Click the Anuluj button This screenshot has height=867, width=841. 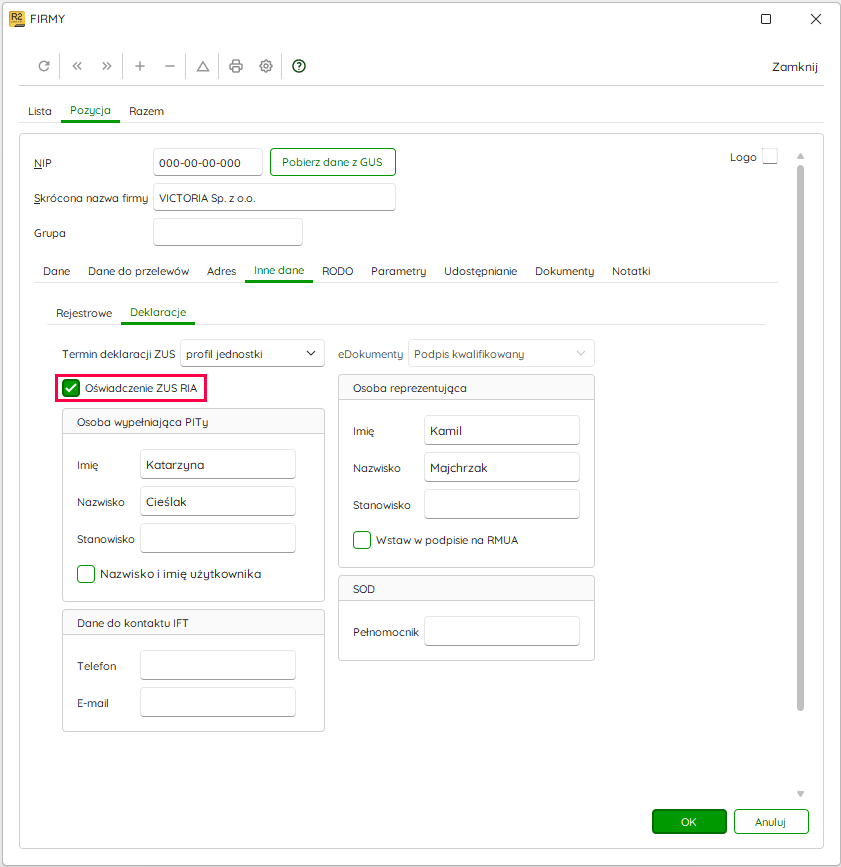coord(771,822)
